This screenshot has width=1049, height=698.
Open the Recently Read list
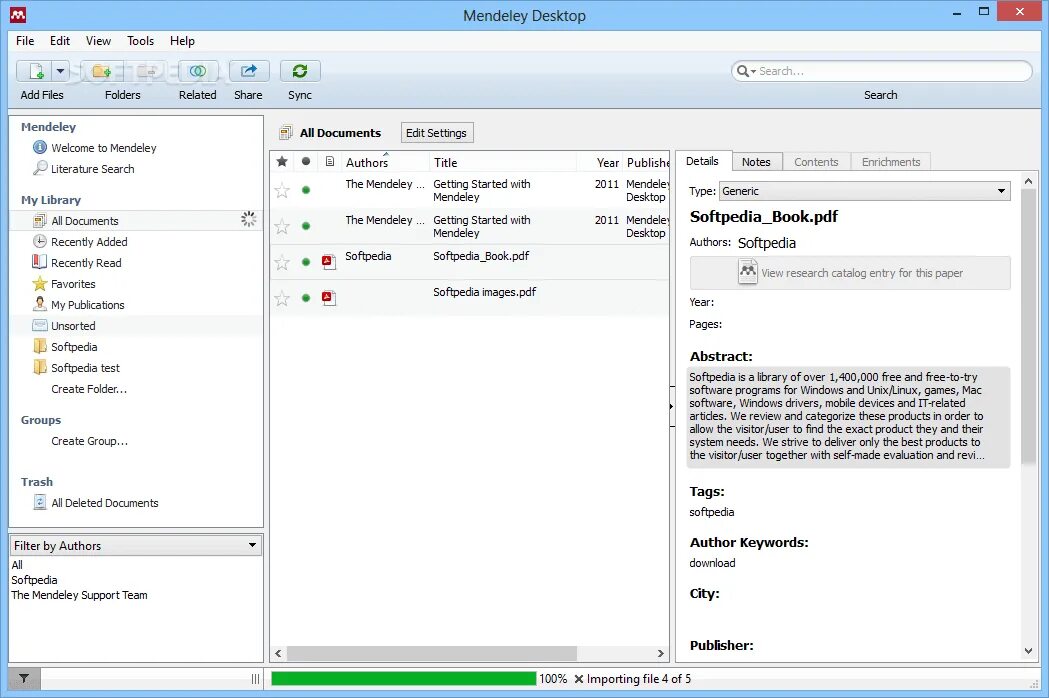[86, 263]
